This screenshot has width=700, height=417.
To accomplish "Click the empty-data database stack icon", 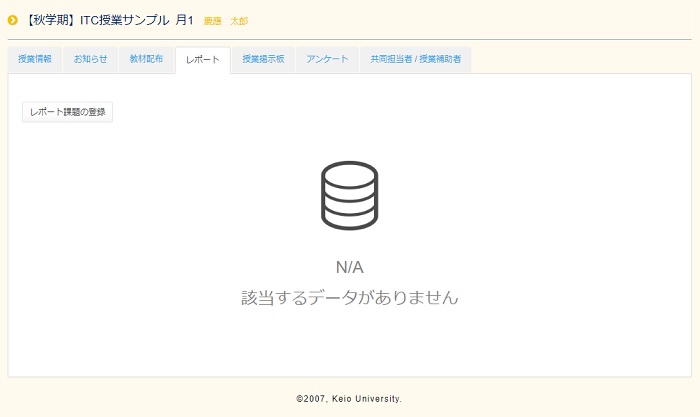I will coord(349,196).
